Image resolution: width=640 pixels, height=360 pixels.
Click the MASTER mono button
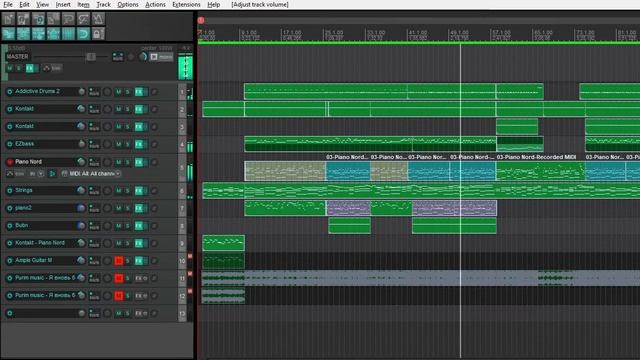click(x=162, y=57)
